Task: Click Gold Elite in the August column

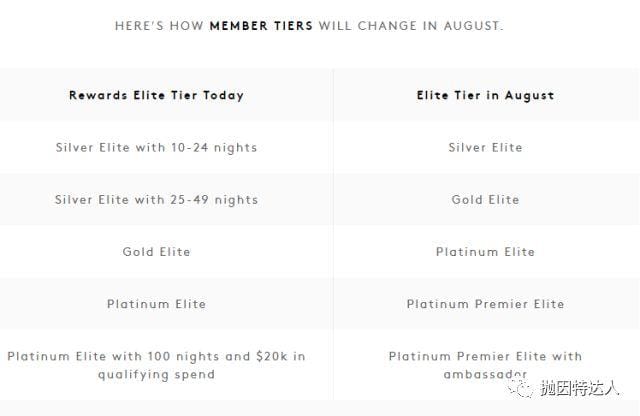Action: [x=485, y=200]
